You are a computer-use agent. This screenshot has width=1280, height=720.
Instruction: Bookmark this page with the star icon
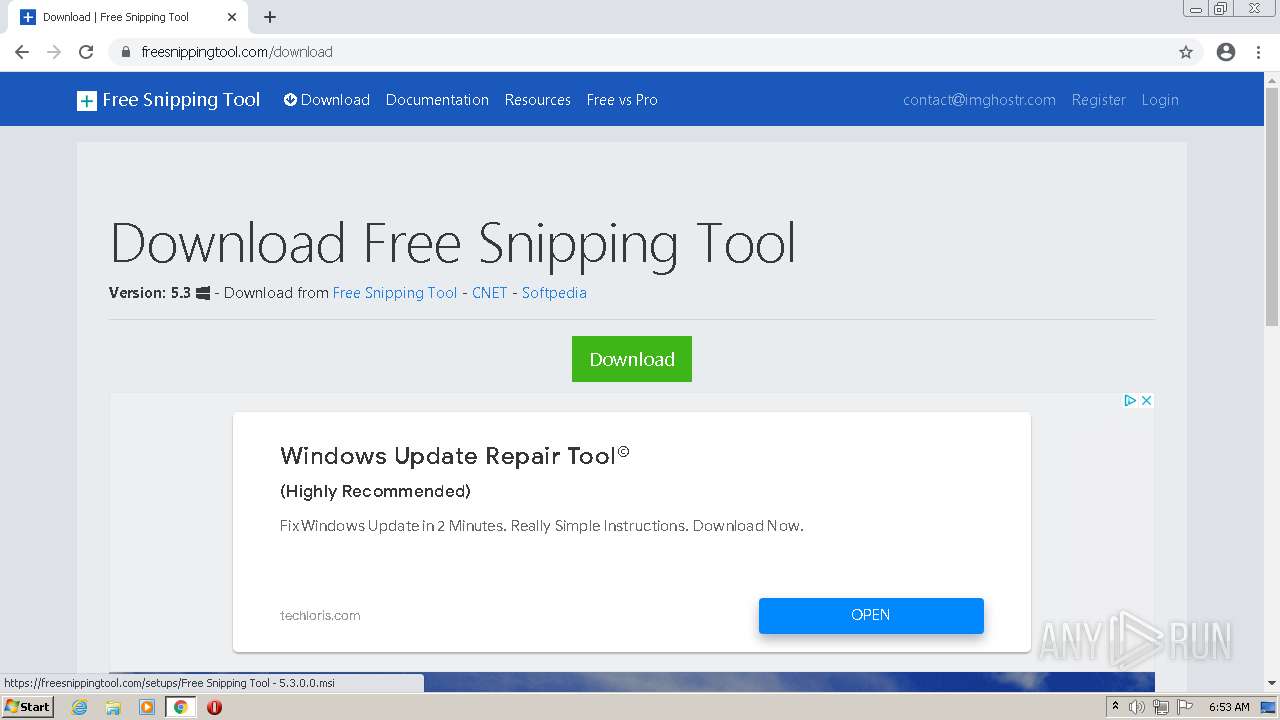pos(1186,52)
